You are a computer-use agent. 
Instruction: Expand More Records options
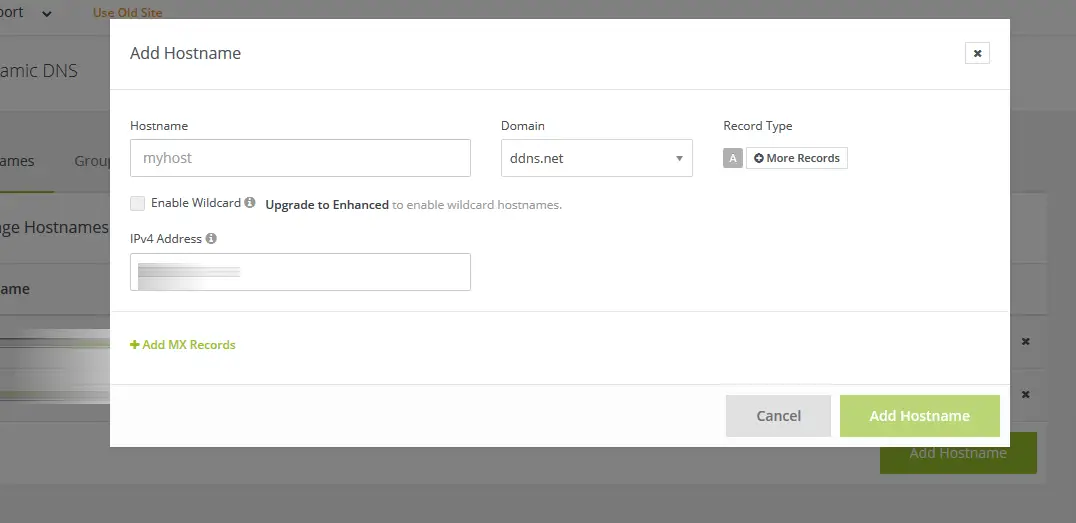(797, 158)
